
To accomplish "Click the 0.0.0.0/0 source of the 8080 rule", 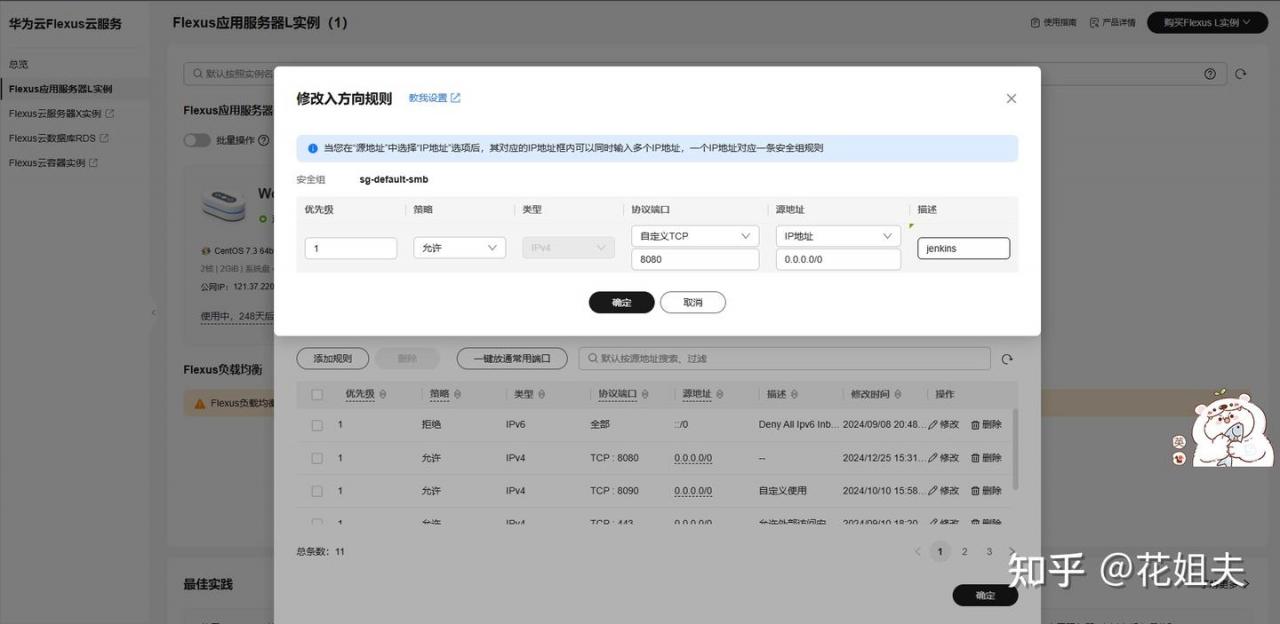I will tap(693, 458).
